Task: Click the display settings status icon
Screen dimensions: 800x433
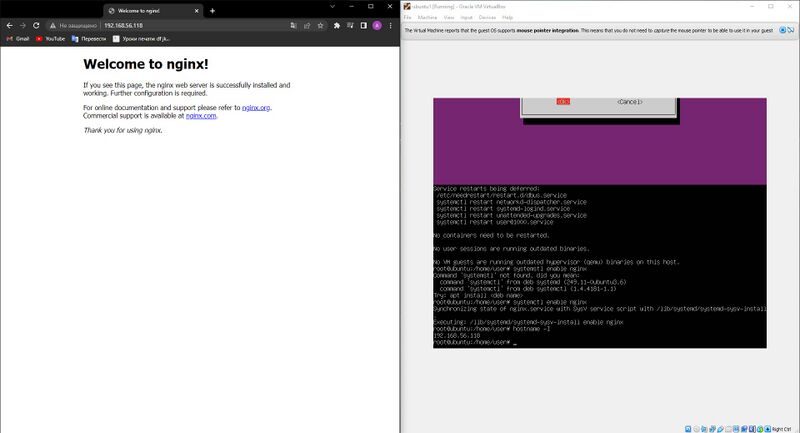Action: click(736, 429)
